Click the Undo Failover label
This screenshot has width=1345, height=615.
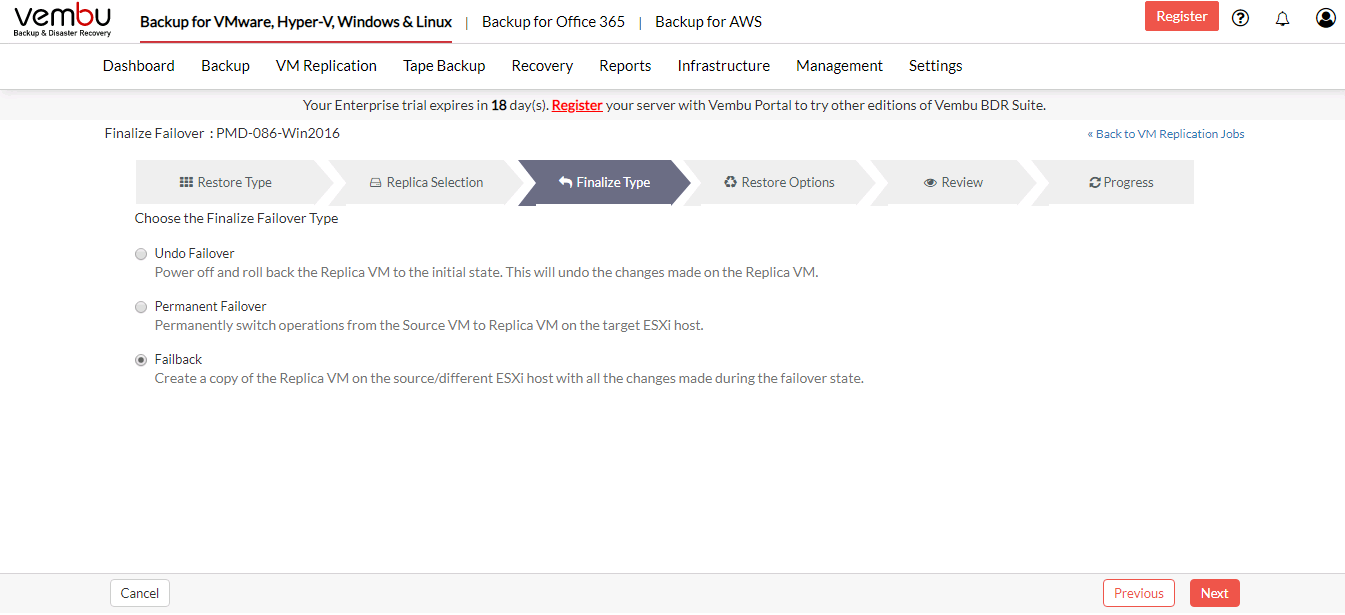pos(195,254)
